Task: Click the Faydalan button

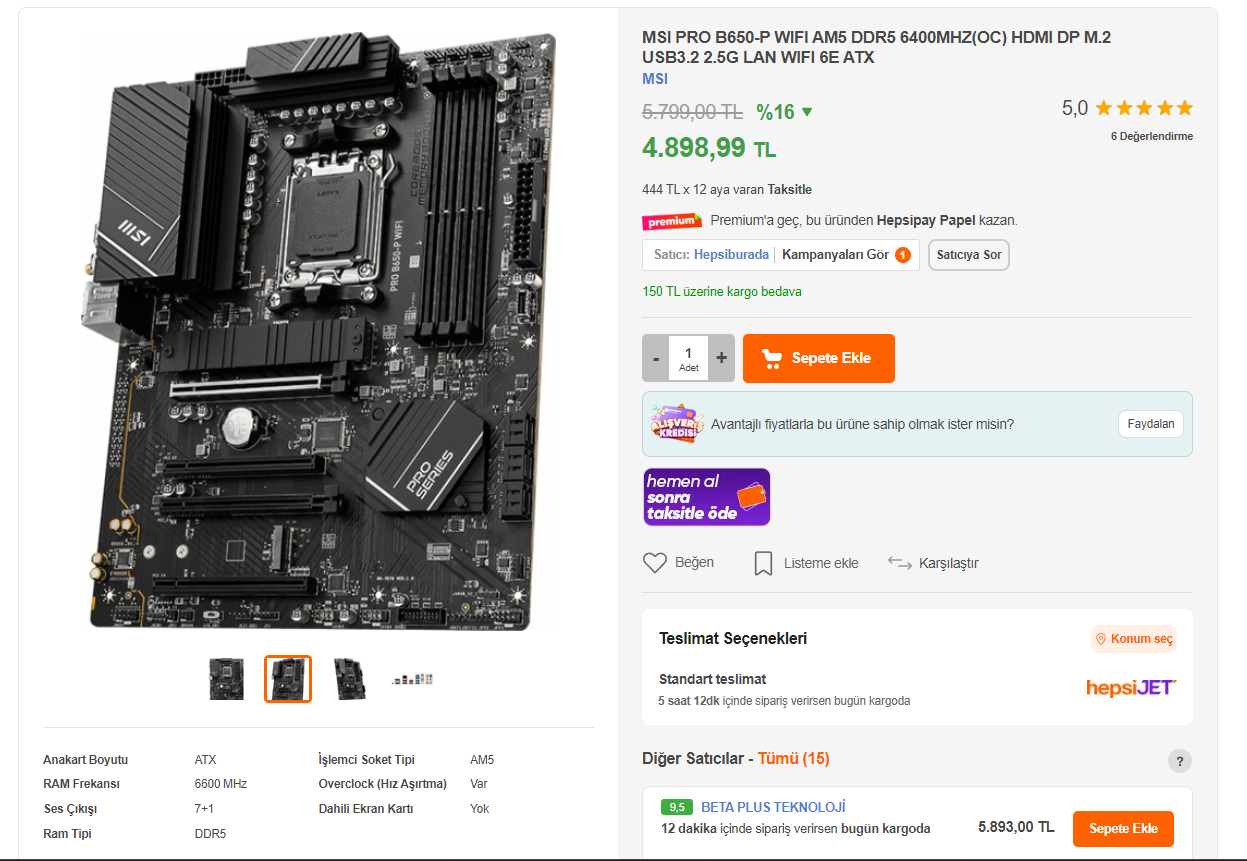Action: (1150, 424)
